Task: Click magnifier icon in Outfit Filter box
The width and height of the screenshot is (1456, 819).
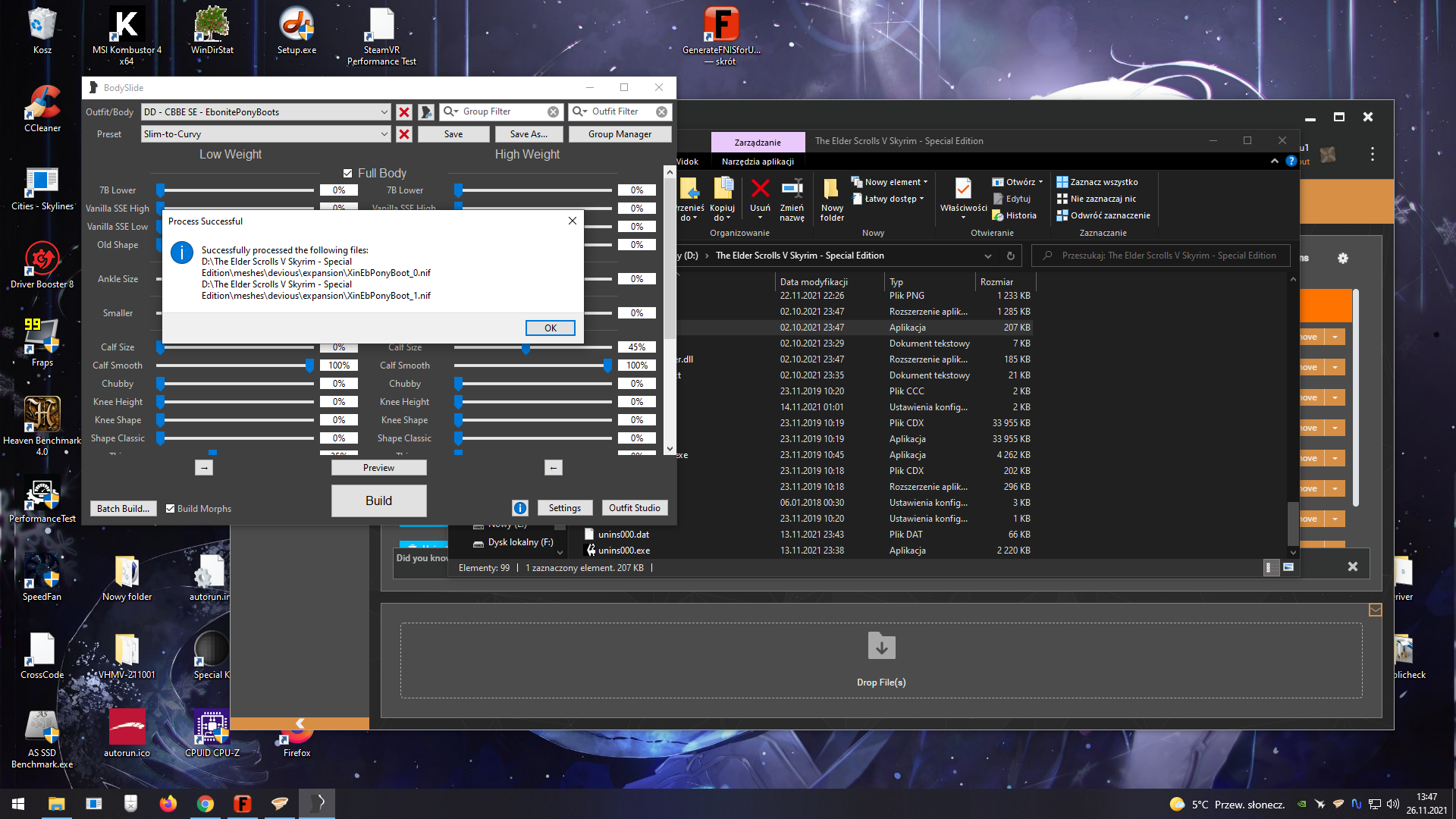Action: pyautogui.click(x=580, y=111)
